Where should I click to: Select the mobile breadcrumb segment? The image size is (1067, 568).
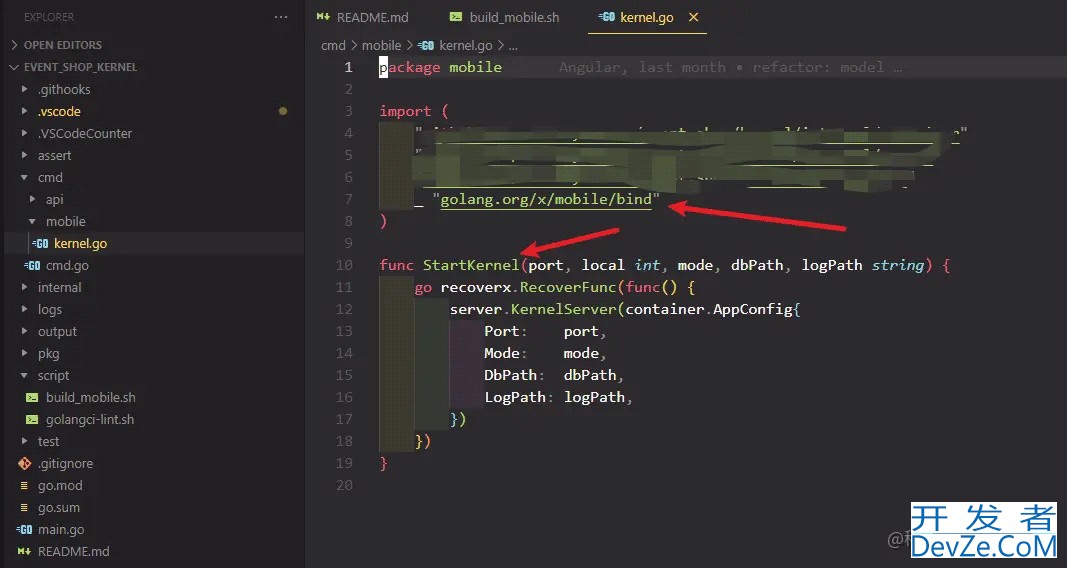(381, 46)
